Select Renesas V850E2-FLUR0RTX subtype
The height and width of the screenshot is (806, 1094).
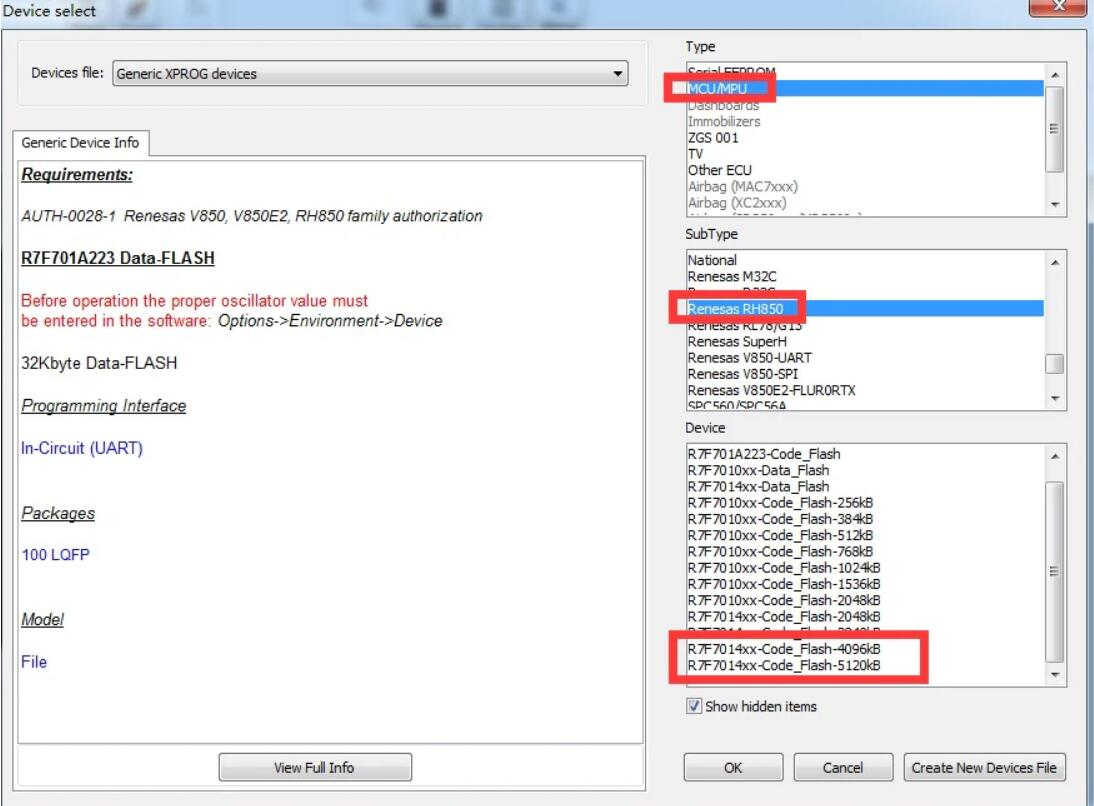click(864, 390)
